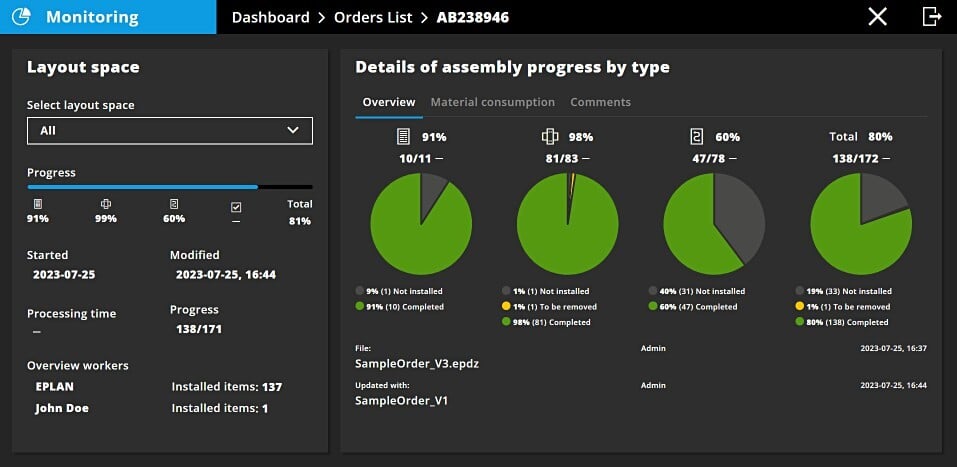Open the Material consumption tab

[492, 102]
